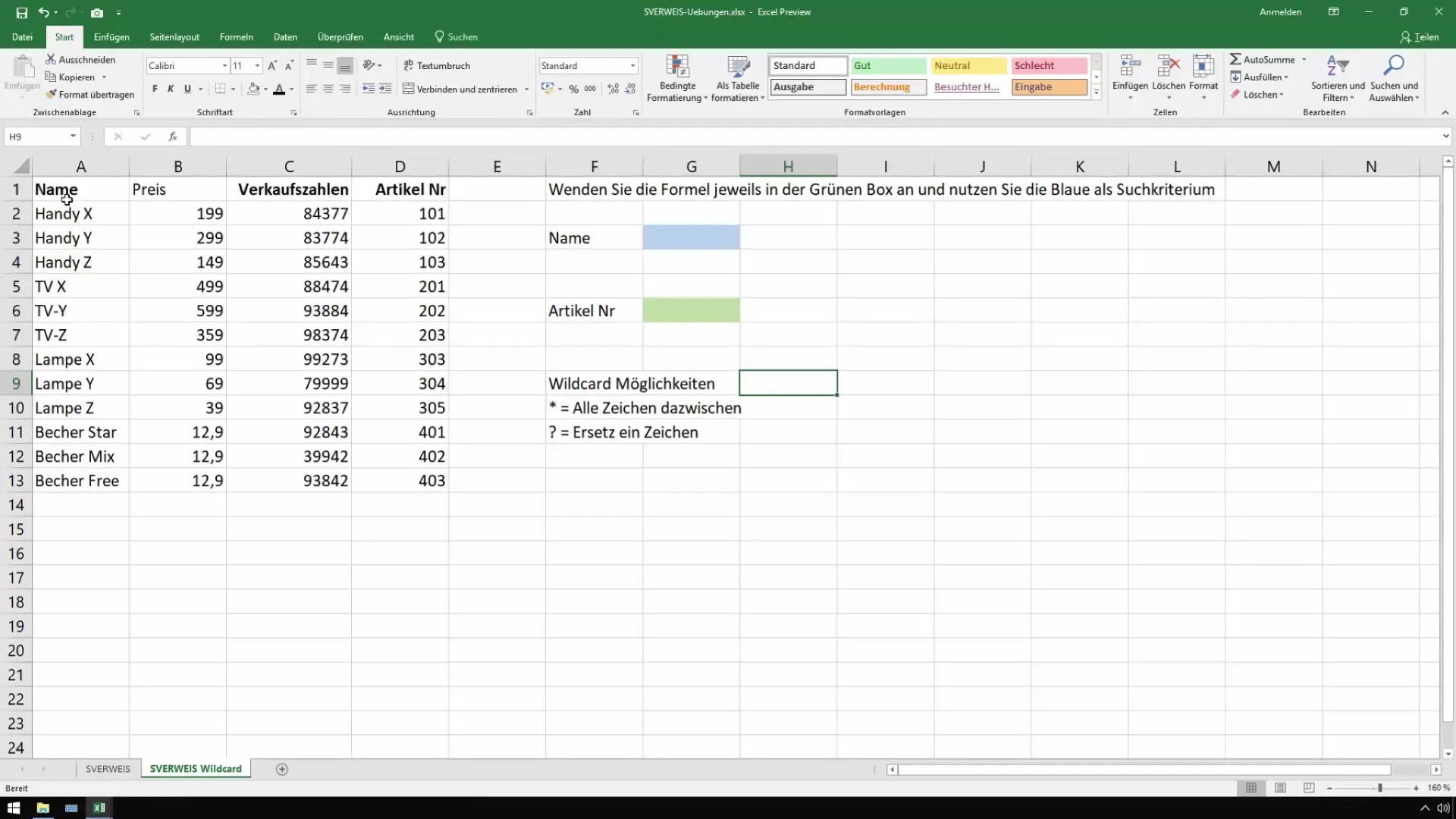The image size is (1456, 819).
Task: Open the Datei menu
Action: point(22,36)
